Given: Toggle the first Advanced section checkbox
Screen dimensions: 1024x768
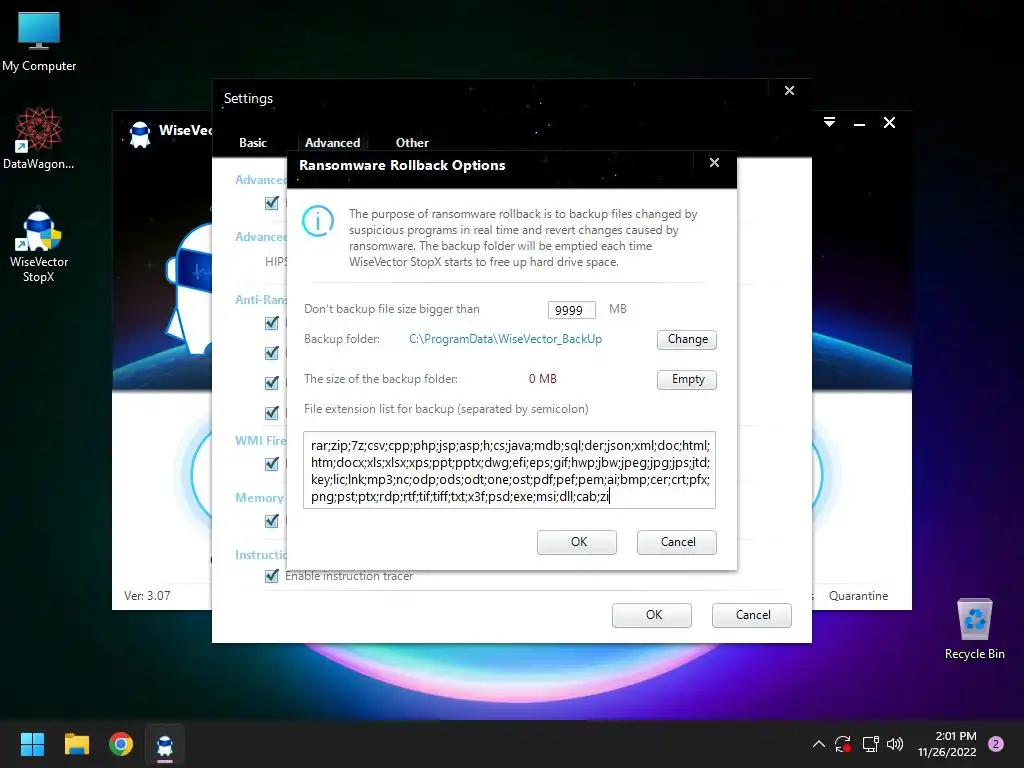Looking at the screenshot, I should click(272, 203).
